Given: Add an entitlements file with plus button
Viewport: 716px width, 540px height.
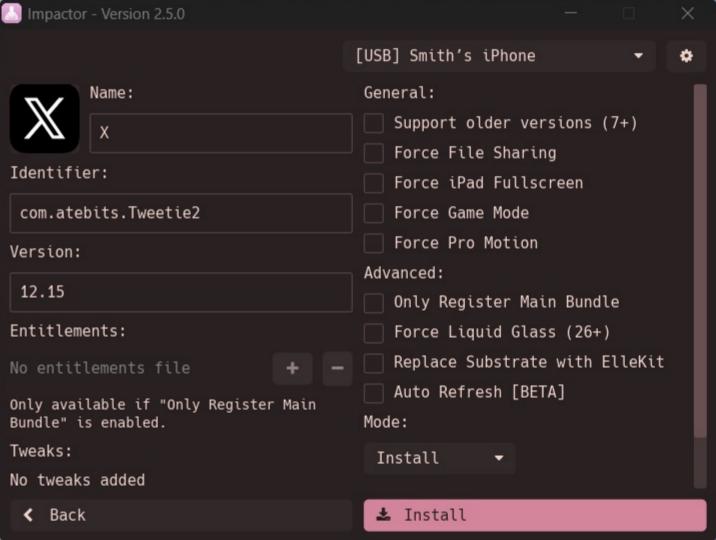Looking at the screenshot, I should pyautogui.click(x=292, y=368).
